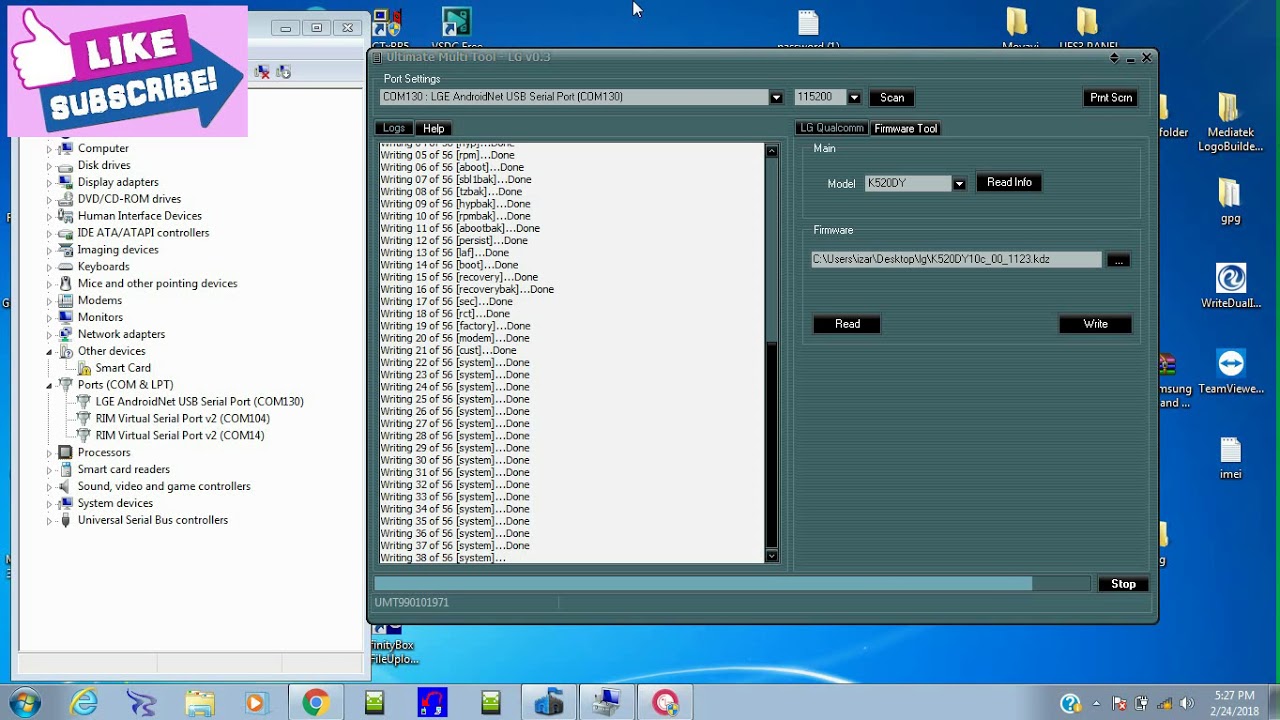The image size is (1280, 720).
Task: Click the Prnt Scrn button
Action: pyautogui.click(x=1111, y=98)
